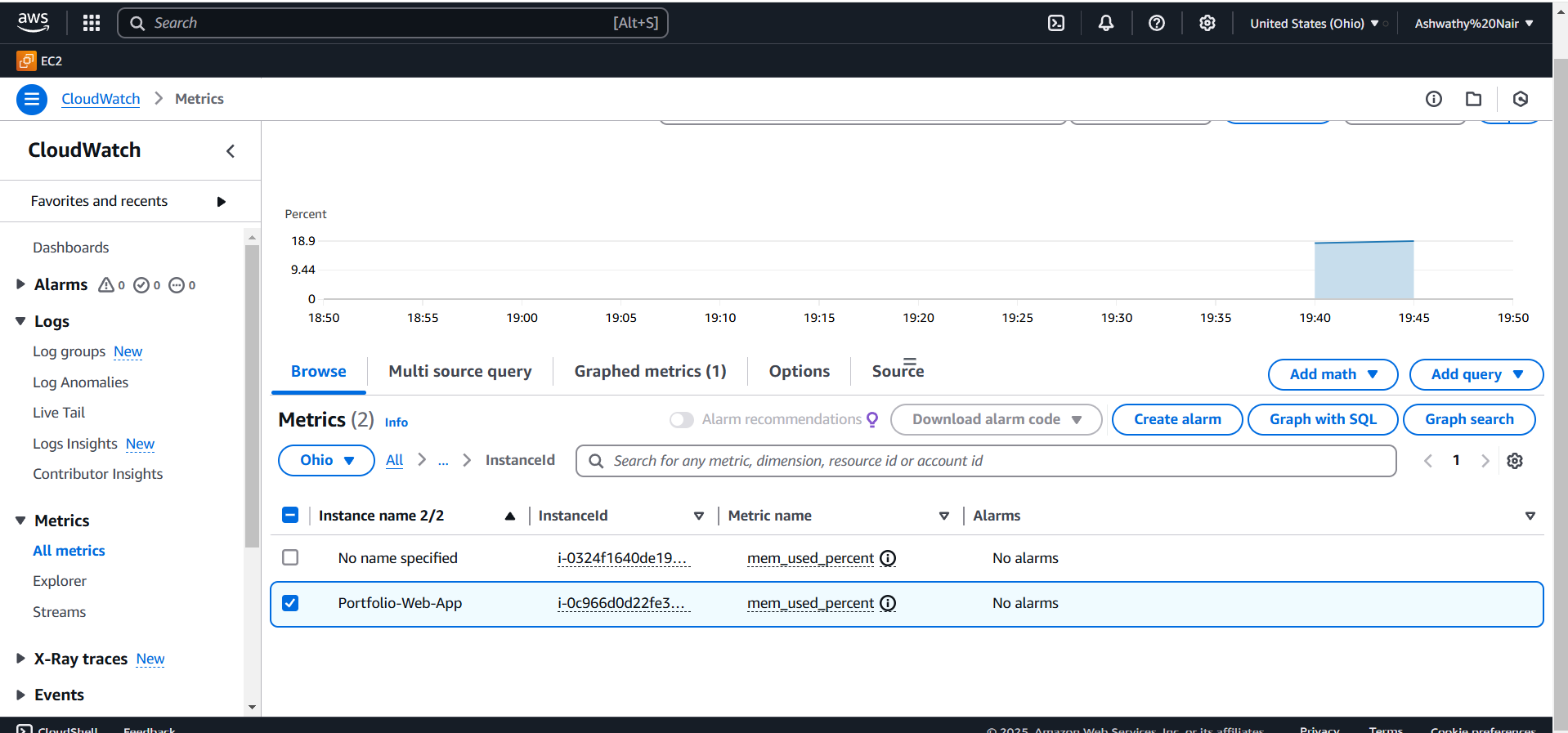Click Graph with SQL button
This screenshot has width=1568, height=733.
coord(1323,419)
